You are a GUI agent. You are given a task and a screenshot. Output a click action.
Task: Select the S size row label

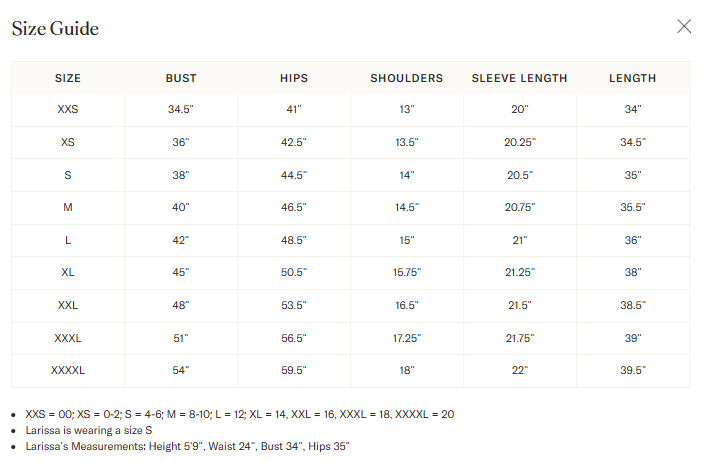(x=68, y=175)
